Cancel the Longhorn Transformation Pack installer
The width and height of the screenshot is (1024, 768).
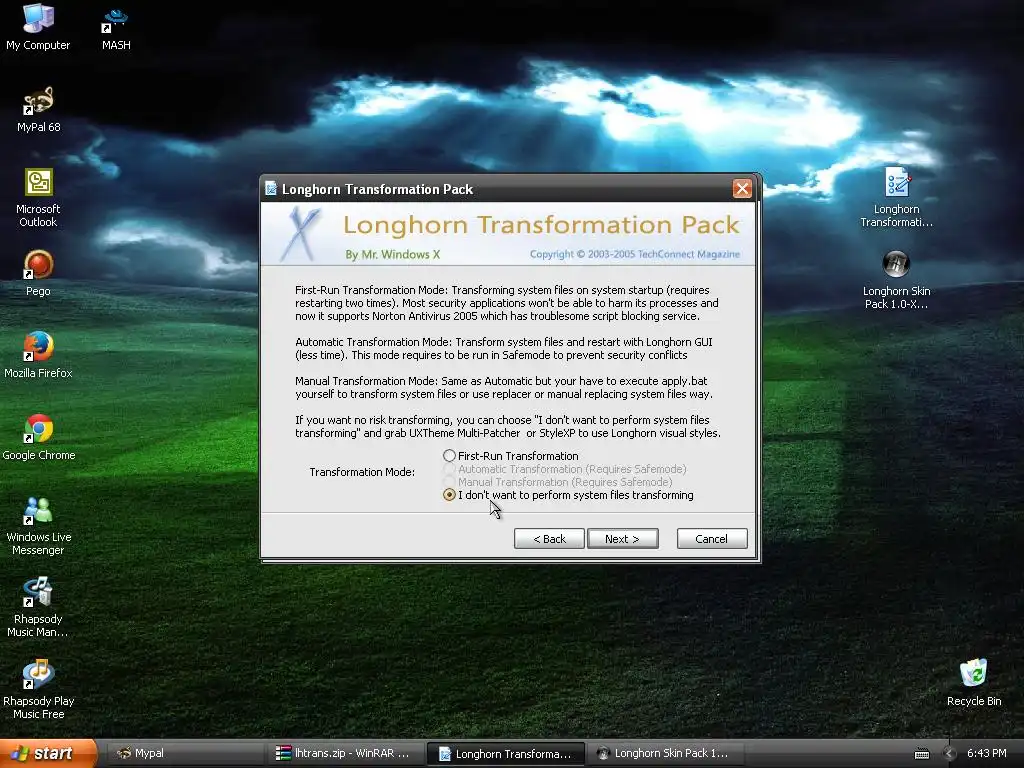tap(712, 539)
